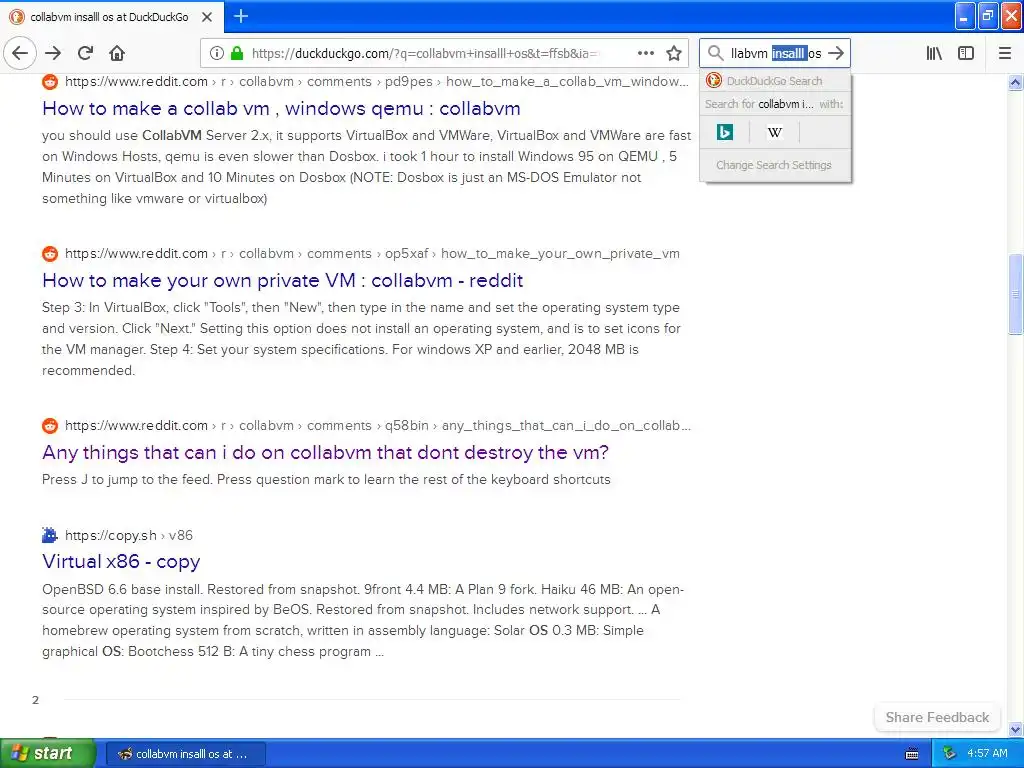Bookmark this page with the star
1024x768 pixels.
[674, 54]
